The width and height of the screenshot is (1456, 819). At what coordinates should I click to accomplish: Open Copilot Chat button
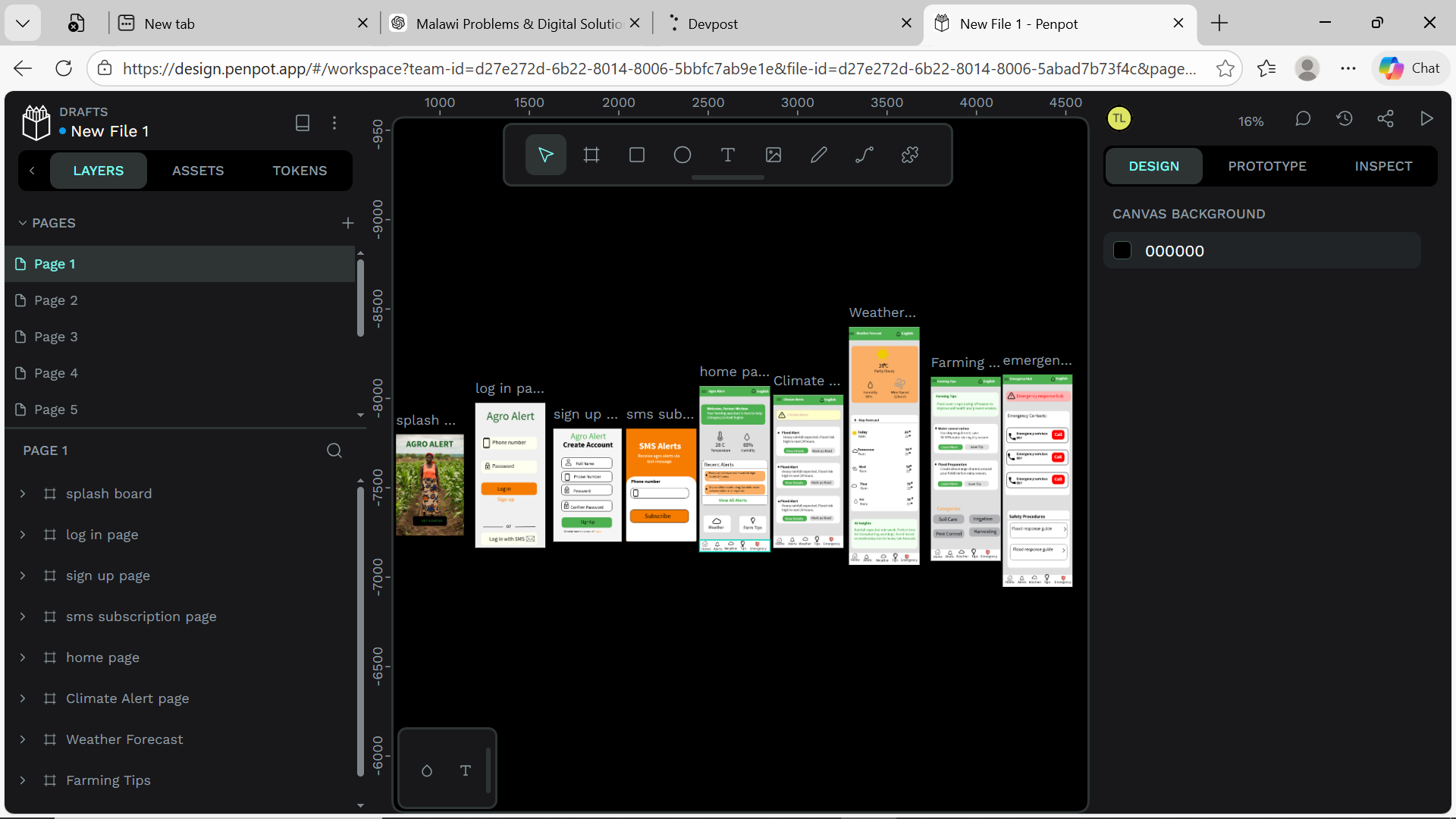pyautogui.click(x=1409, y=68)
